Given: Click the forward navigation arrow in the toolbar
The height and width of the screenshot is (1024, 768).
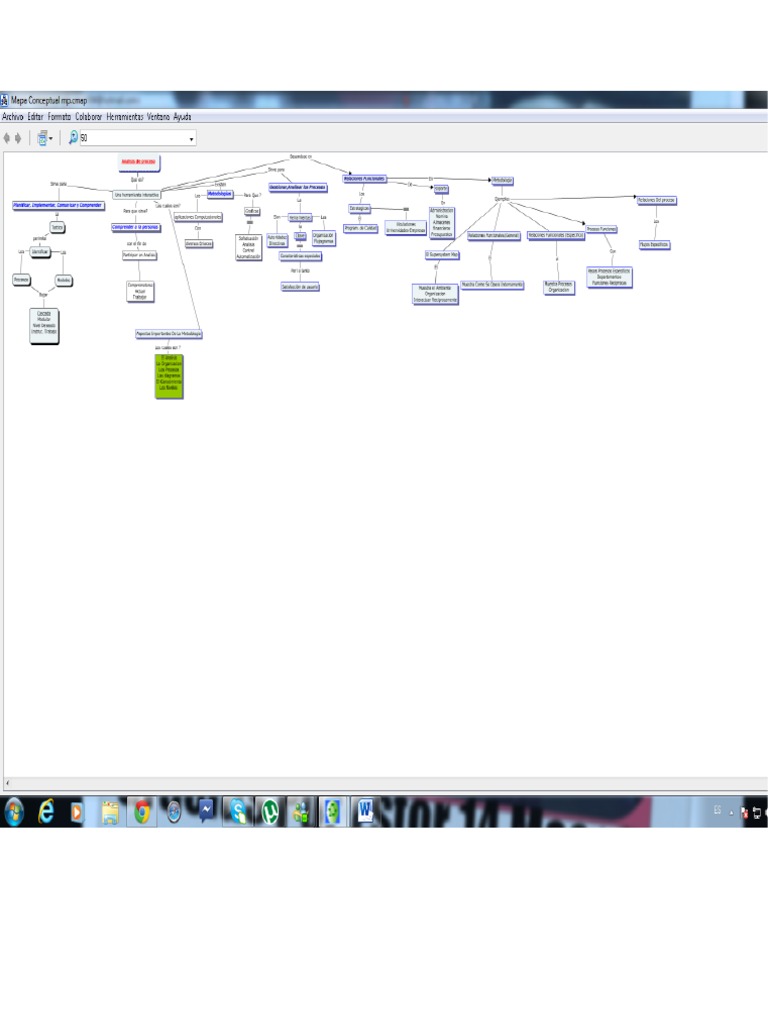Looking at the screenshot, I should pyautogui.click(x=18, y=138).
